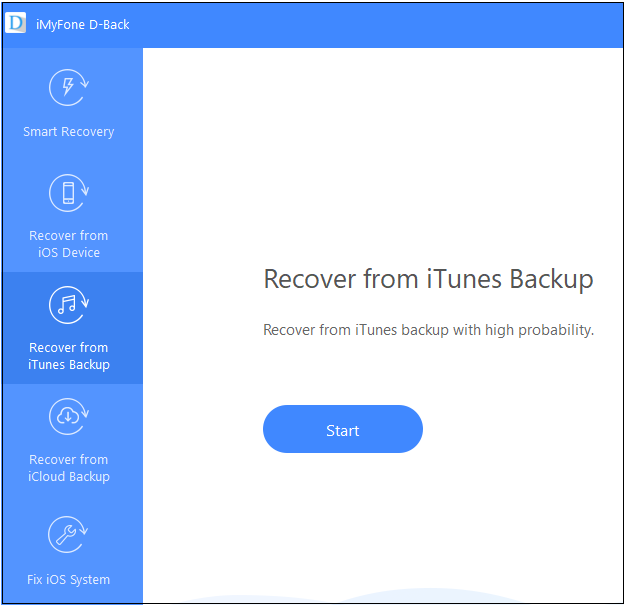Screen dimensions: 625x606
Task: Click the white space below the Start button
Action: [x=343, y=520]
